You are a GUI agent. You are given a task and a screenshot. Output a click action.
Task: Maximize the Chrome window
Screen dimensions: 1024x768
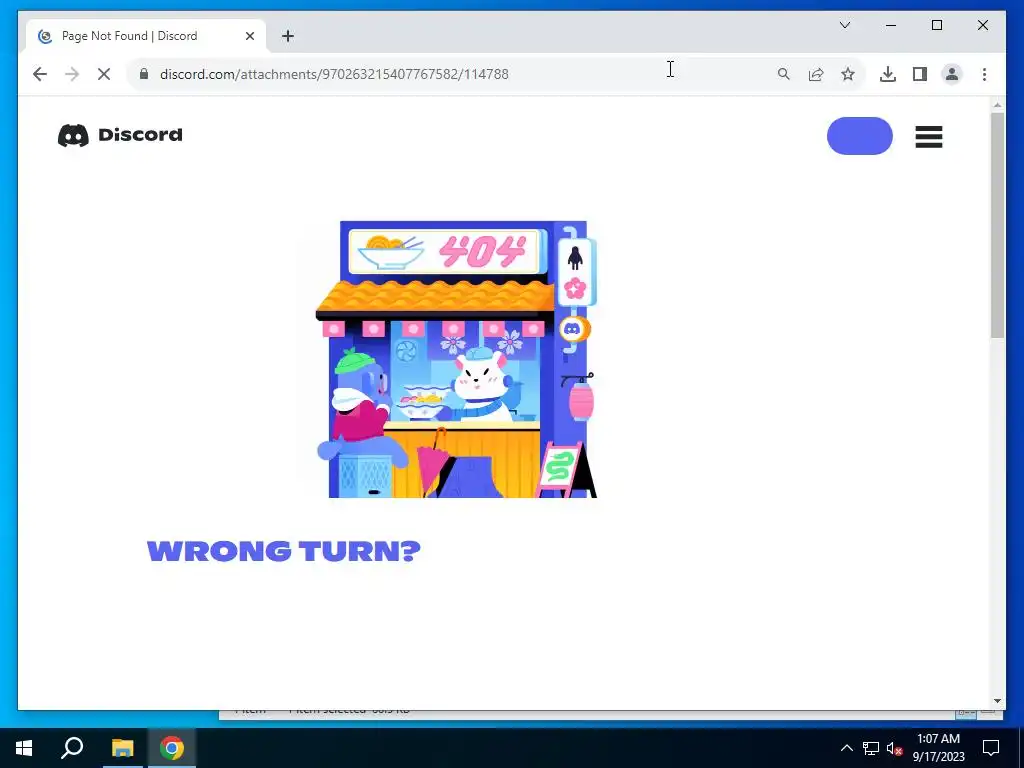(x=936, y=25)
